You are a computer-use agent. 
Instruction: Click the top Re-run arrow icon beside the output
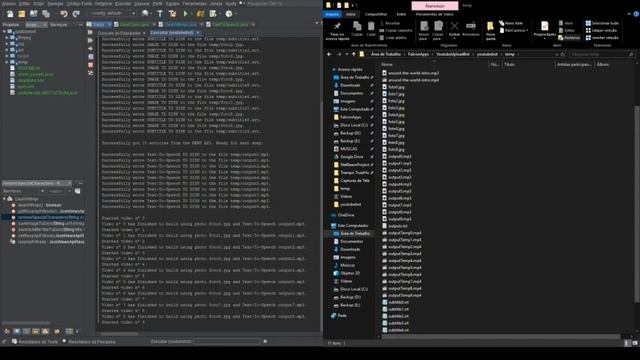91,33
